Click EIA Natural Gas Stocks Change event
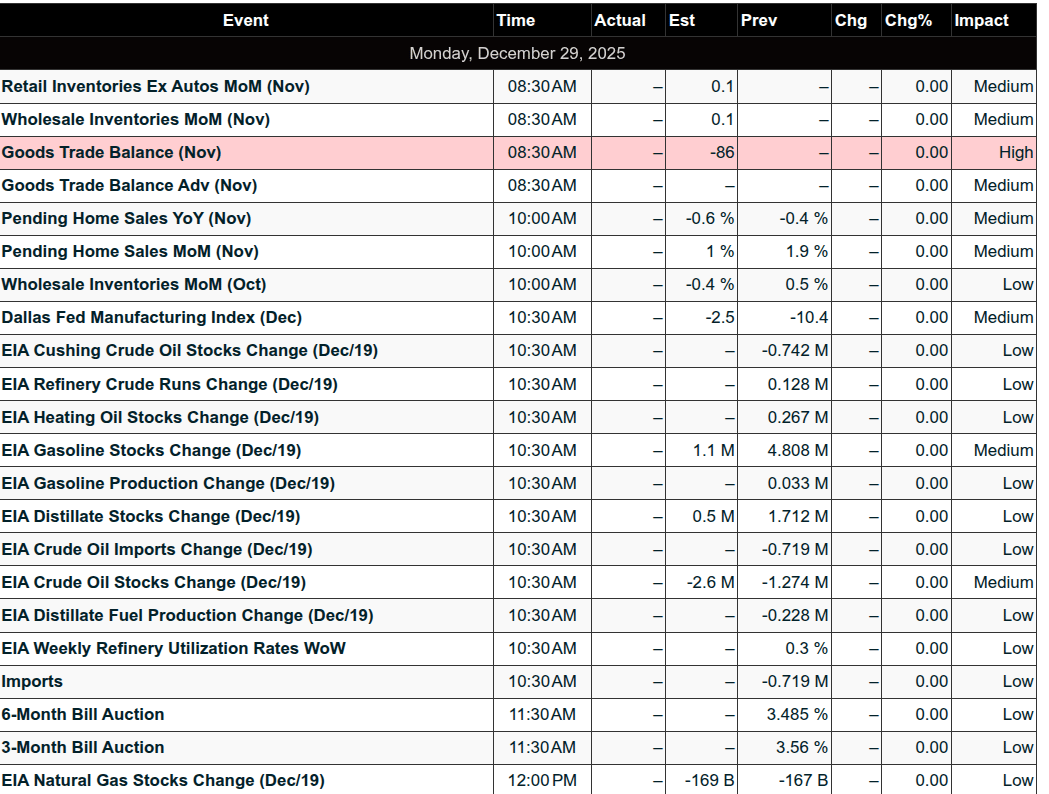 (163, 781)
